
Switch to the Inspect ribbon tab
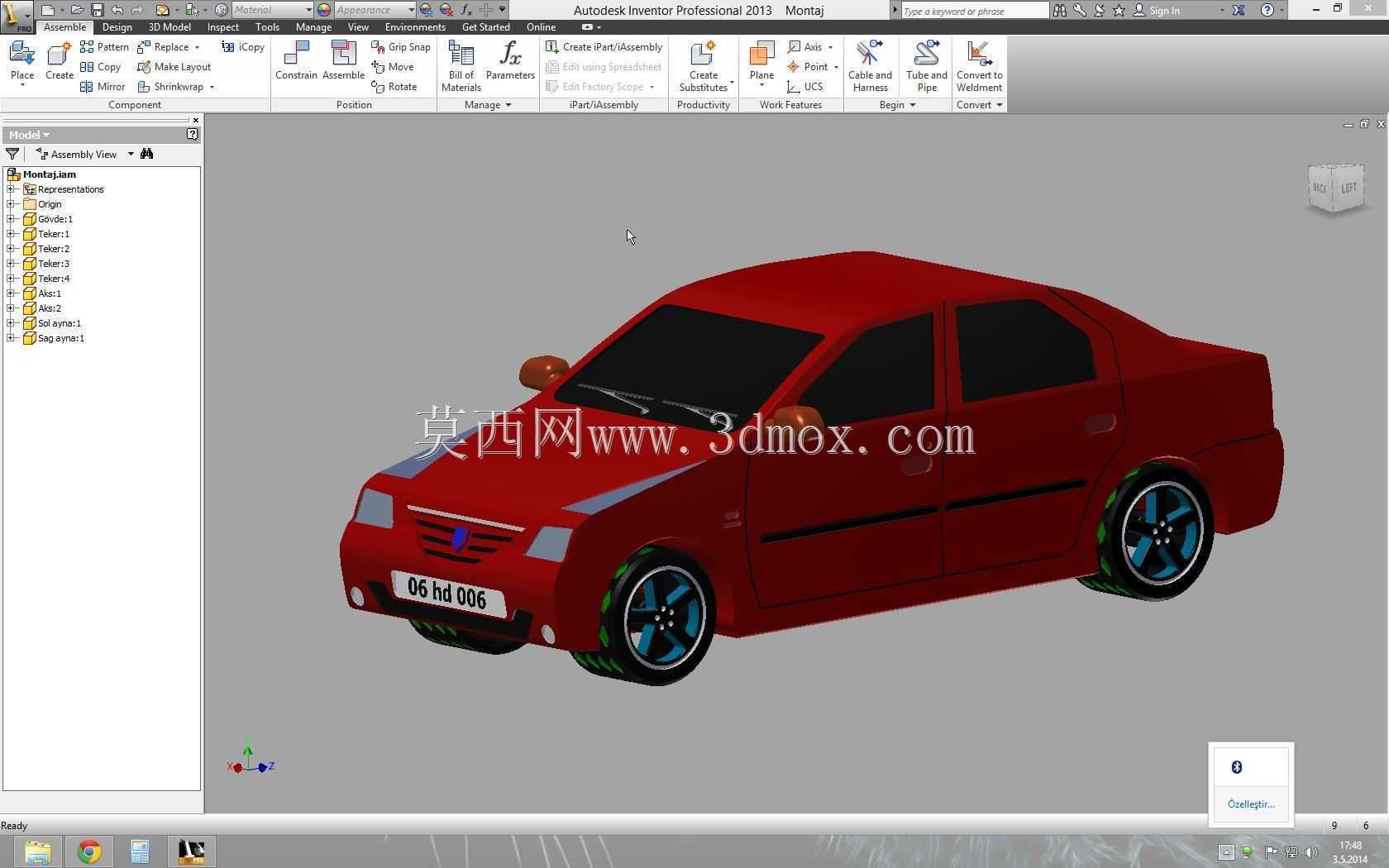(222, 27)
